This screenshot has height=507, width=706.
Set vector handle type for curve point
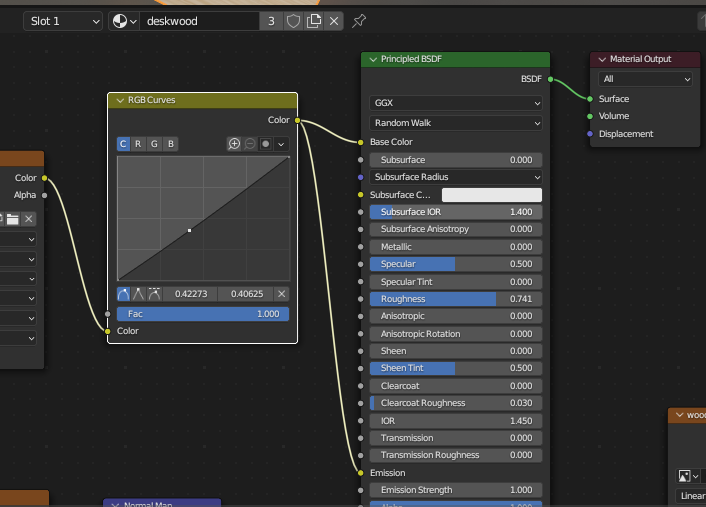pos(138,294)
